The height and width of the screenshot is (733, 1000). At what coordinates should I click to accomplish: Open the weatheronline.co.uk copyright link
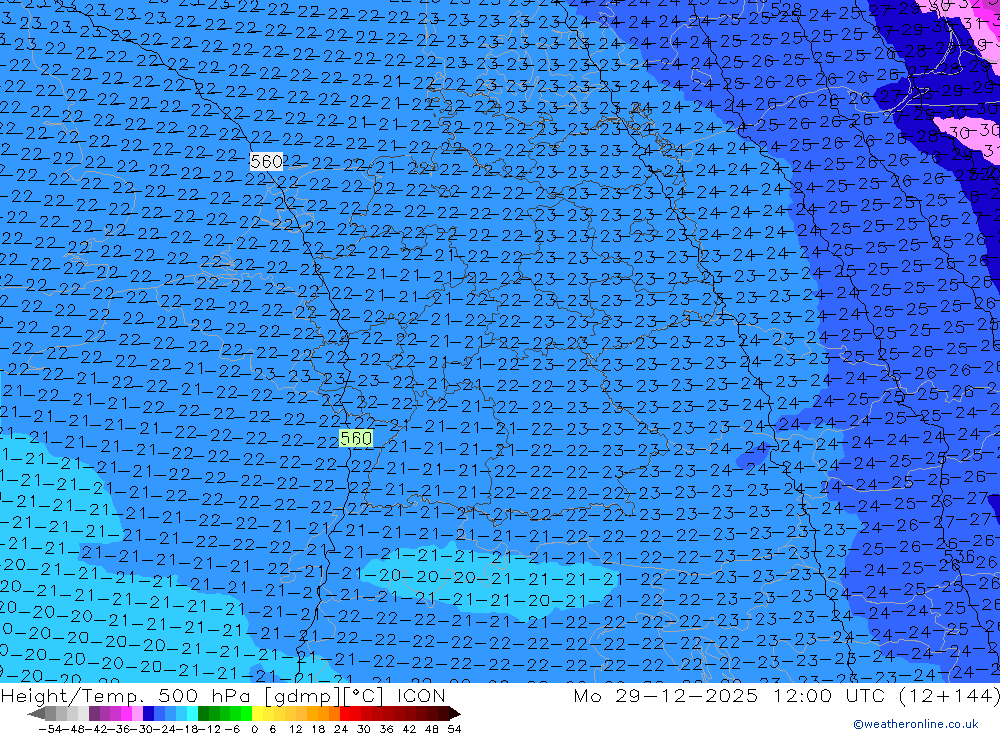tap(916, 723)
